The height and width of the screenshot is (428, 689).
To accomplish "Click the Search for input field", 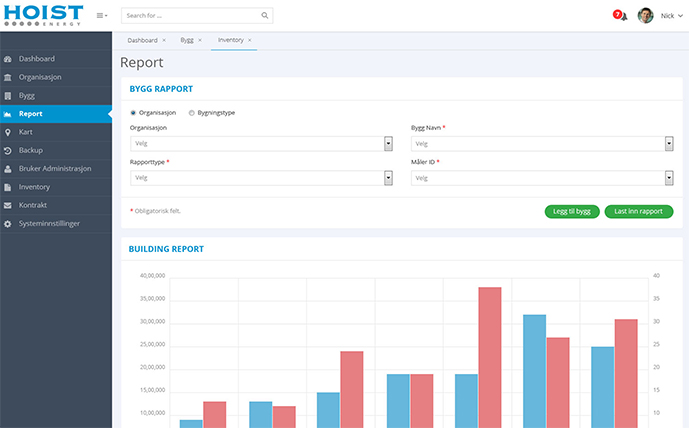I will (x=197, y=15).
